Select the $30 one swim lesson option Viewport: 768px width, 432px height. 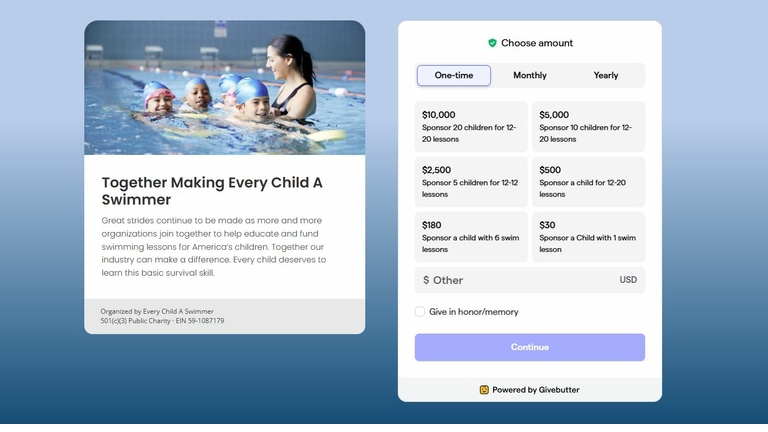point(588,237)
